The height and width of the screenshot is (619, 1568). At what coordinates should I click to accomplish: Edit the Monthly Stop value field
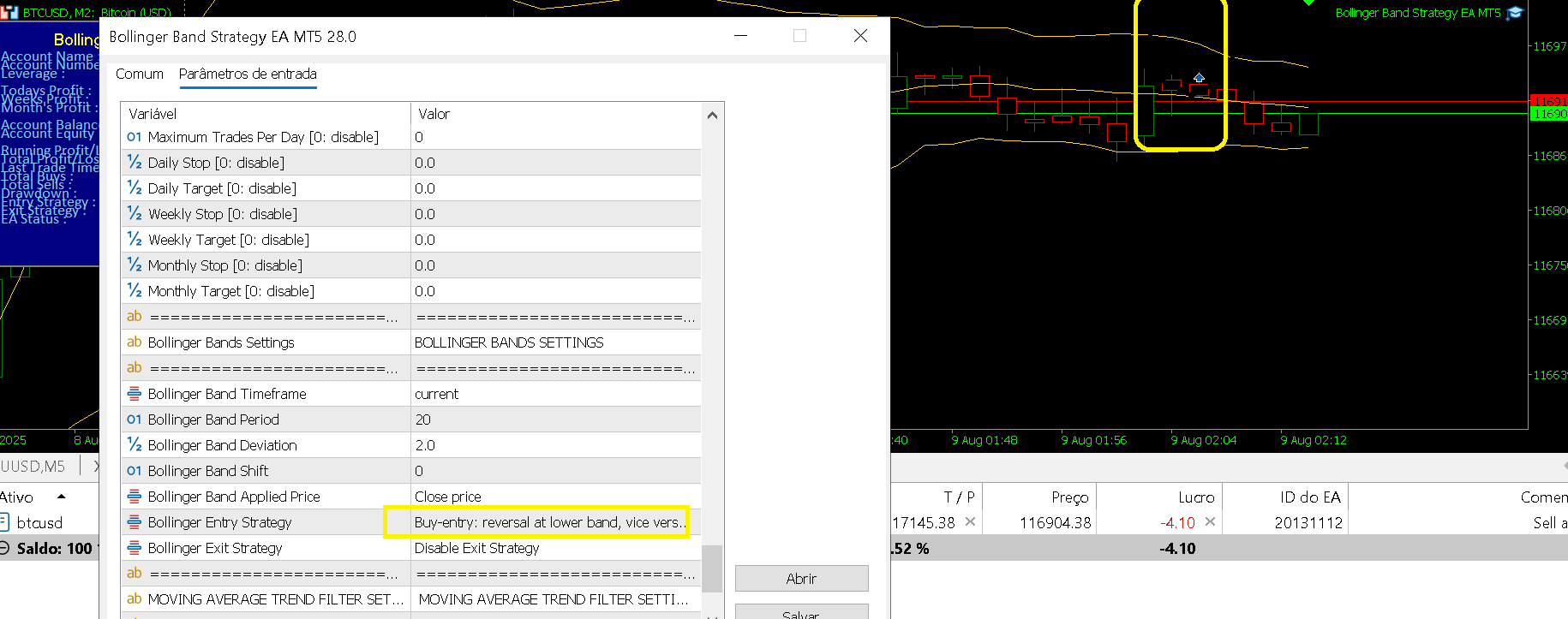[x=556, y=265]
